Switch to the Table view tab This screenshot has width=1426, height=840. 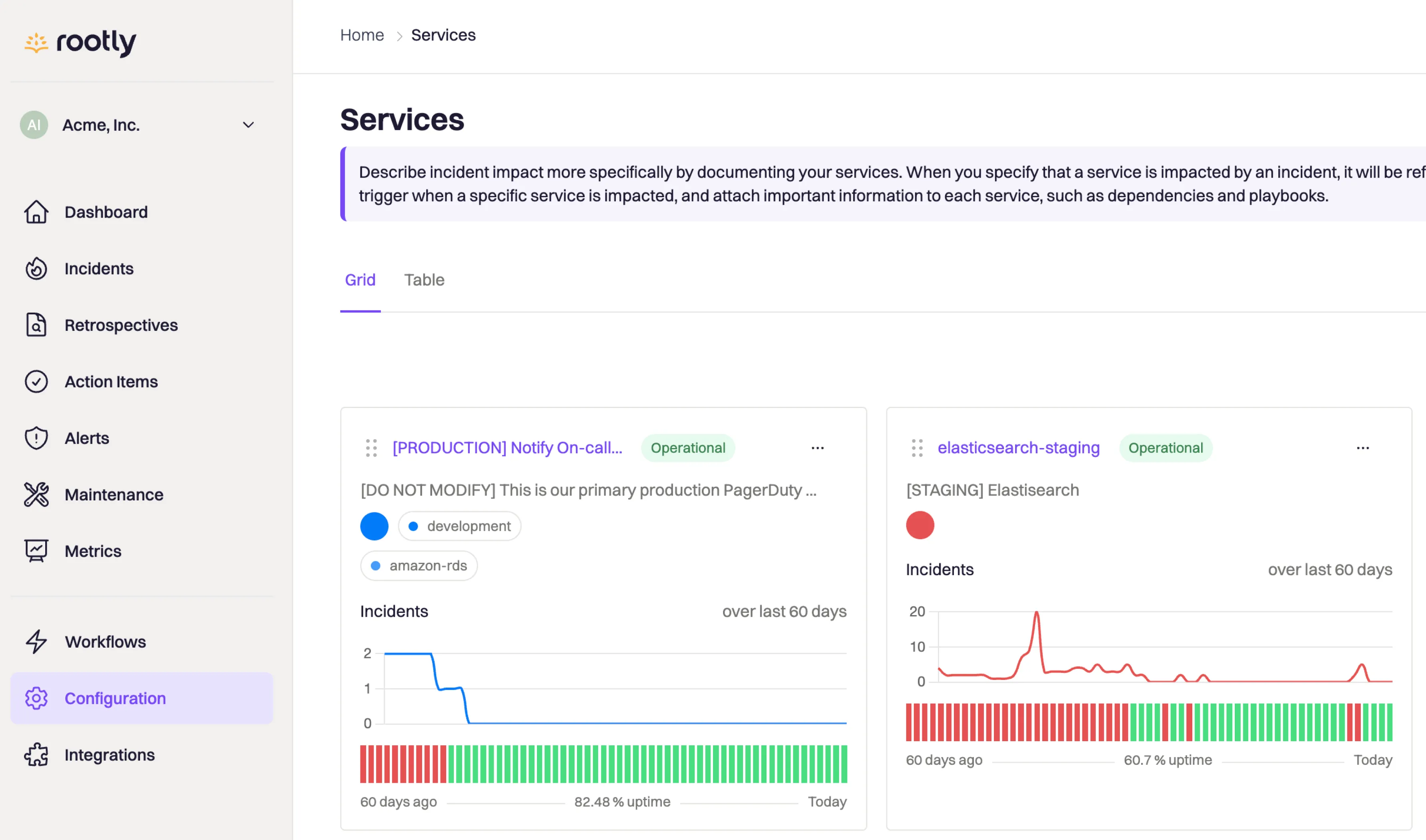(x=424, y=280)
